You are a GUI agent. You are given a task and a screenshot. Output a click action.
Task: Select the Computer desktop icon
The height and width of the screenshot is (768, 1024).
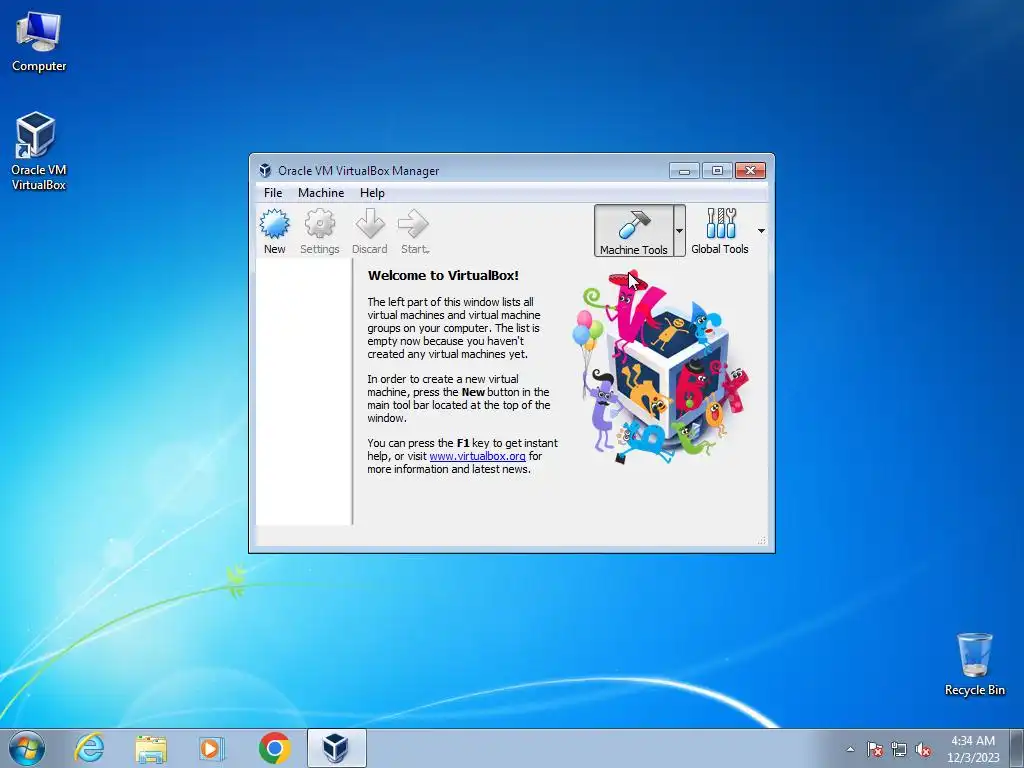click(39, 42)
